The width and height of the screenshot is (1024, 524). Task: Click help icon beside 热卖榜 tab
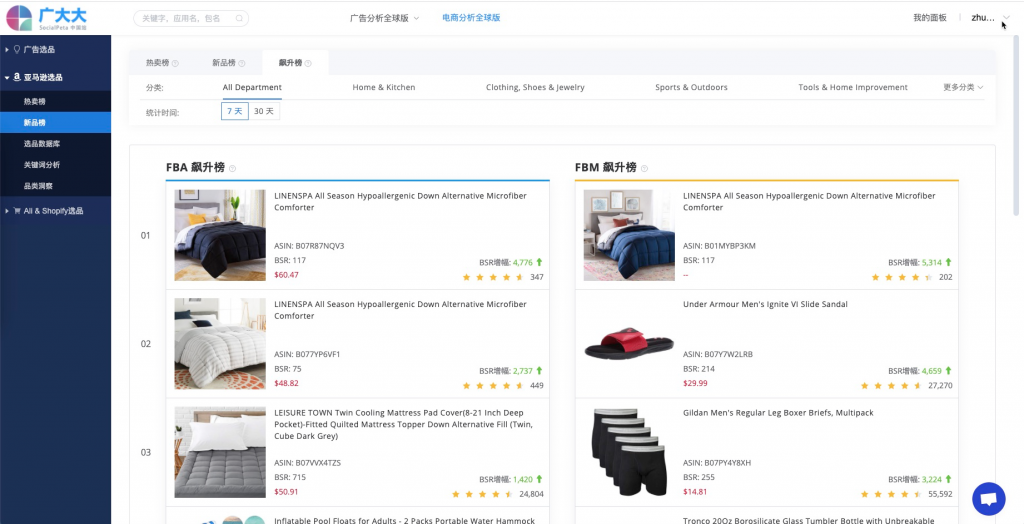tap(175, 63)
